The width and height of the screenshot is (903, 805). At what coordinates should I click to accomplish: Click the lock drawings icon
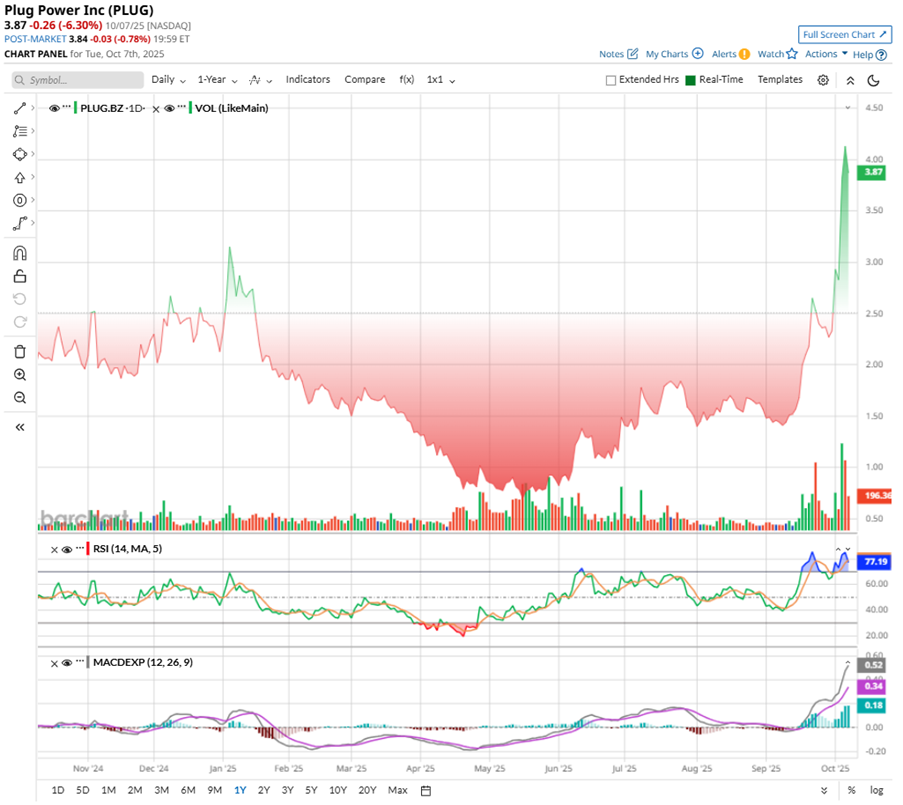[20, 276]
